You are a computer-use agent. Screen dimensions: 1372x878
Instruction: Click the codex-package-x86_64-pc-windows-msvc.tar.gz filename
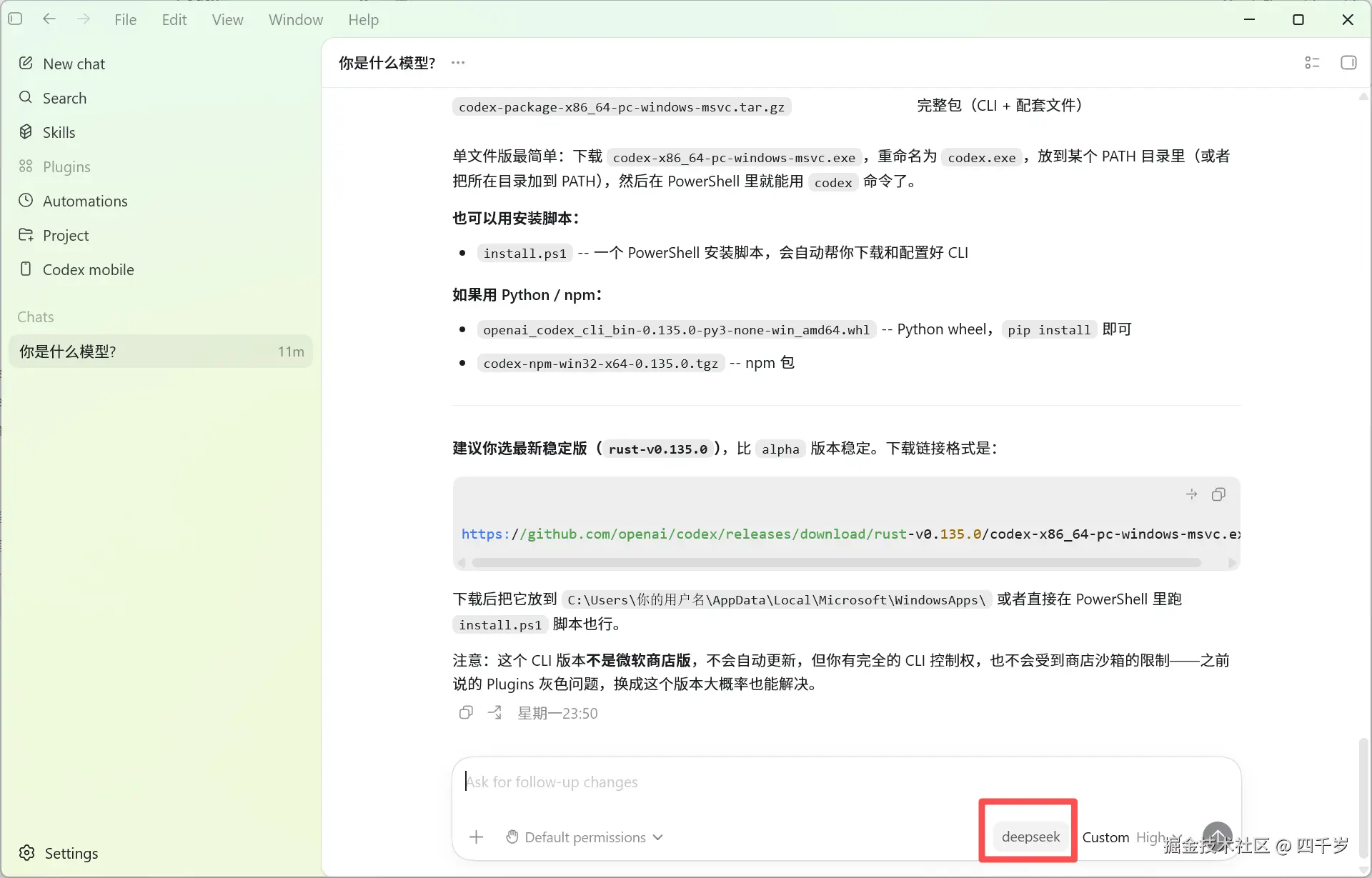click(x=622, y=107)
